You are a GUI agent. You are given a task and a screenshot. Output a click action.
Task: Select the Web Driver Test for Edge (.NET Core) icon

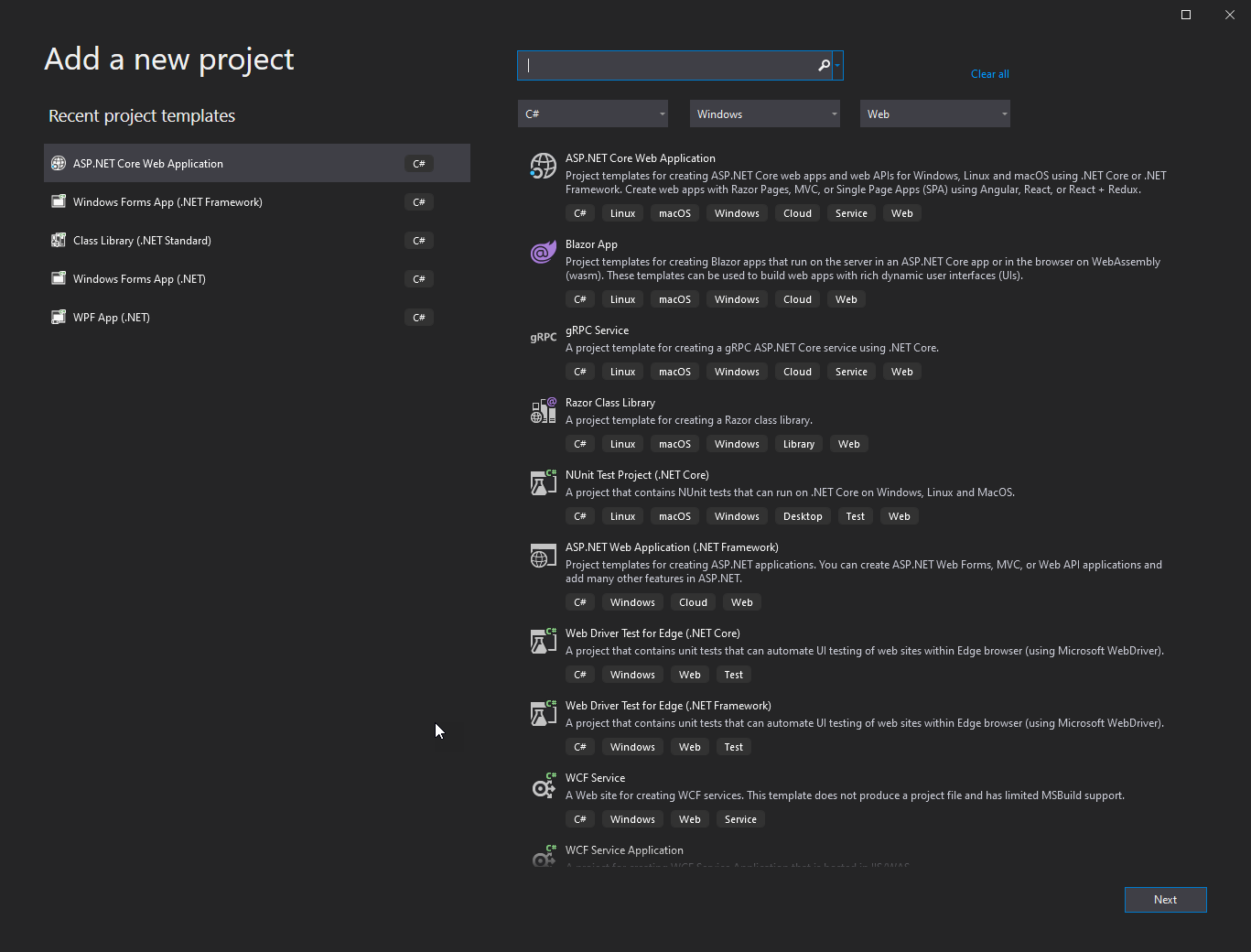click(544, 641)
